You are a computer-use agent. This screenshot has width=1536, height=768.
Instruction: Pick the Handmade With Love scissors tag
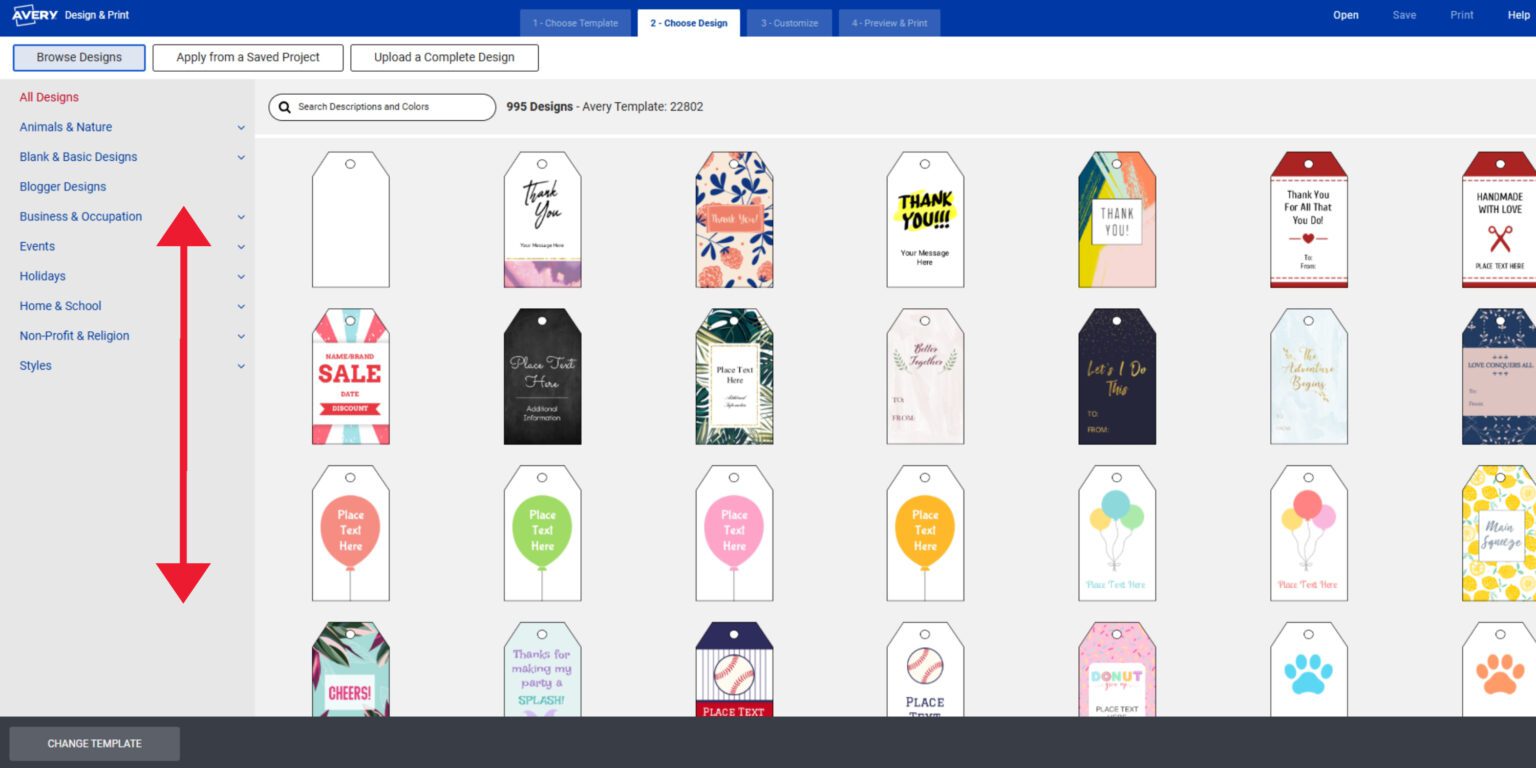[1498, 220]
